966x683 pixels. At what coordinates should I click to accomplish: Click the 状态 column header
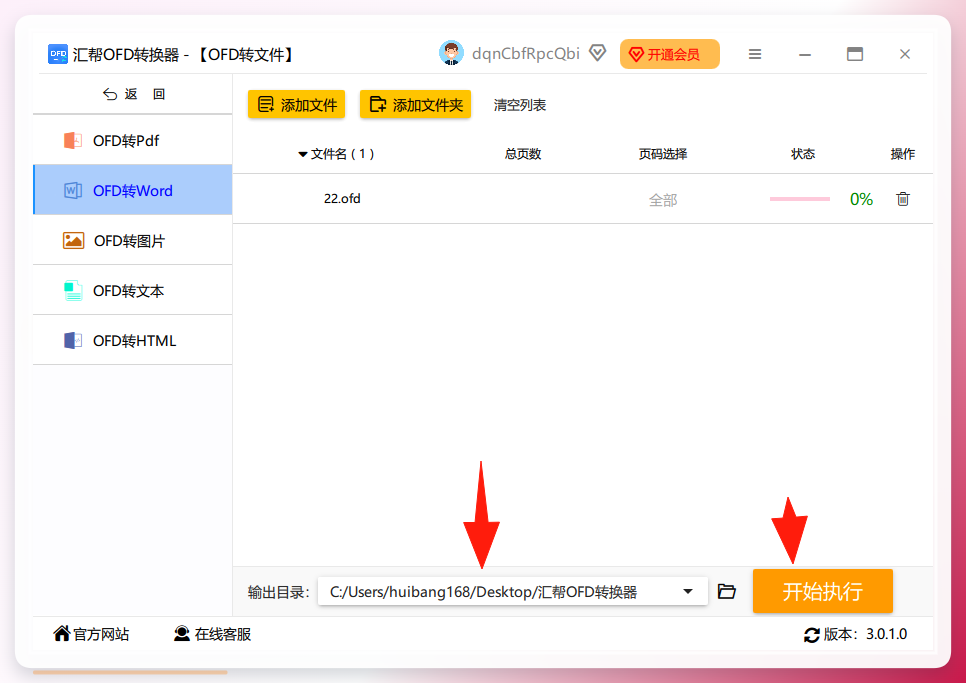(x=803, y=154)
